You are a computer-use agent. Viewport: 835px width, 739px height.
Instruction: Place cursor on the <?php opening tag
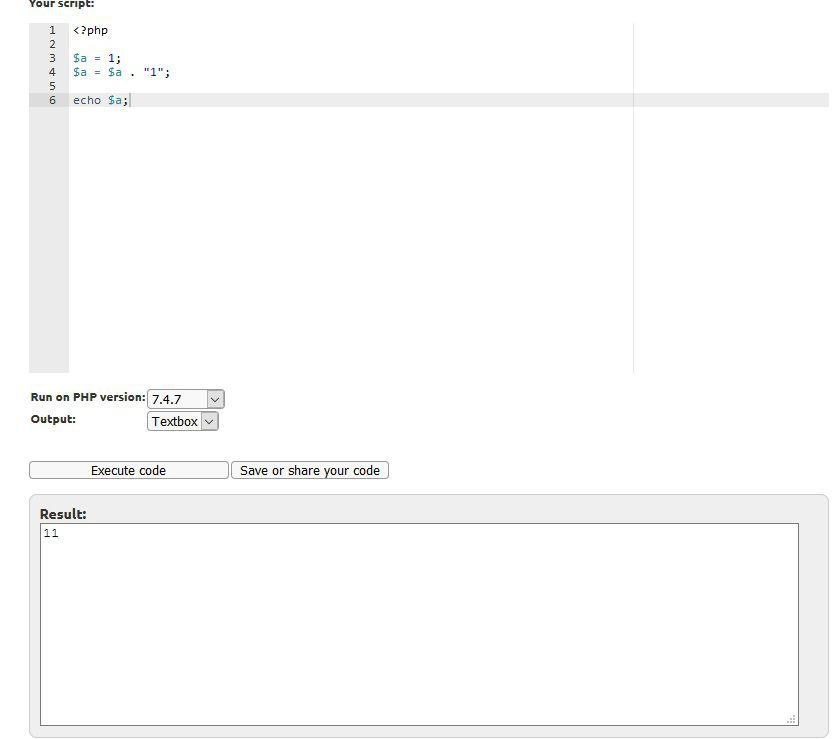pos(91,30)
